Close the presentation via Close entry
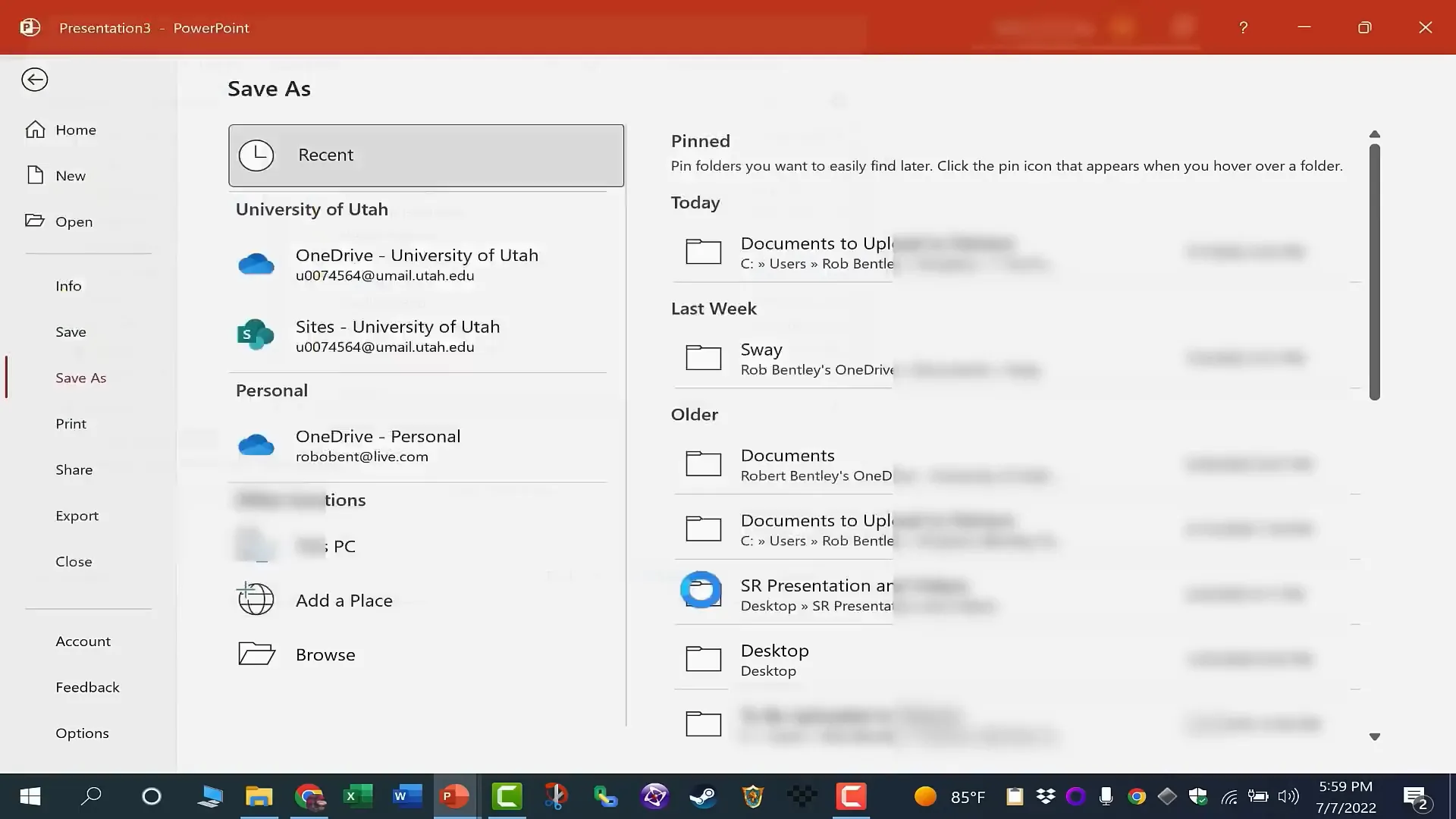This screenshot has height=819, width=1456. [x=74, y=561]
